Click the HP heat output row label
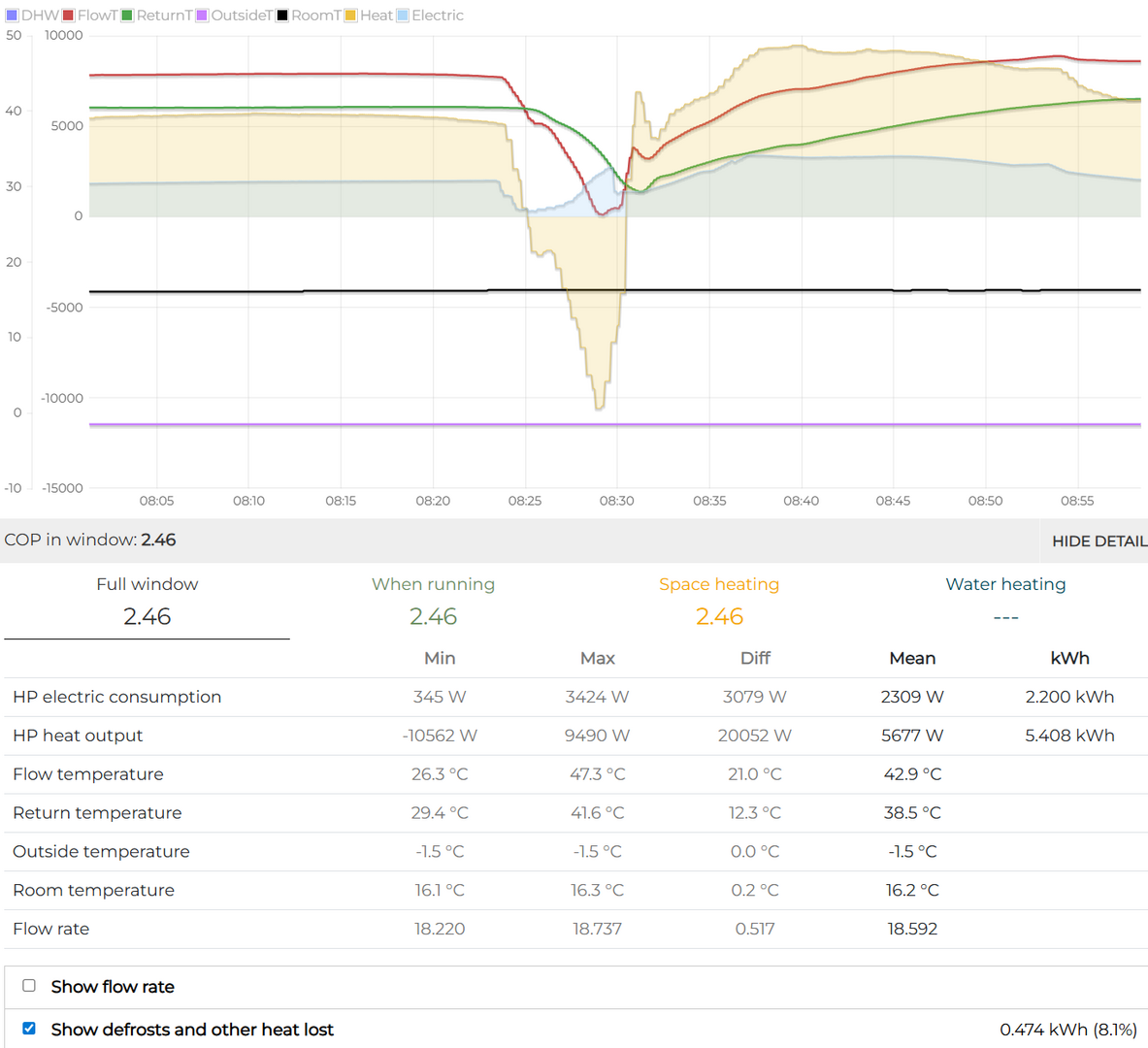Image resolution: width=1148 pixels, height=1048 pixels. (x=78, y=736)
